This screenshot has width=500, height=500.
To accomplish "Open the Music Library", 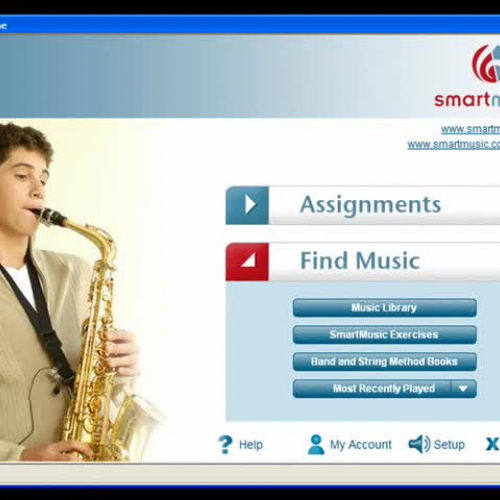I will click(385, 308).
